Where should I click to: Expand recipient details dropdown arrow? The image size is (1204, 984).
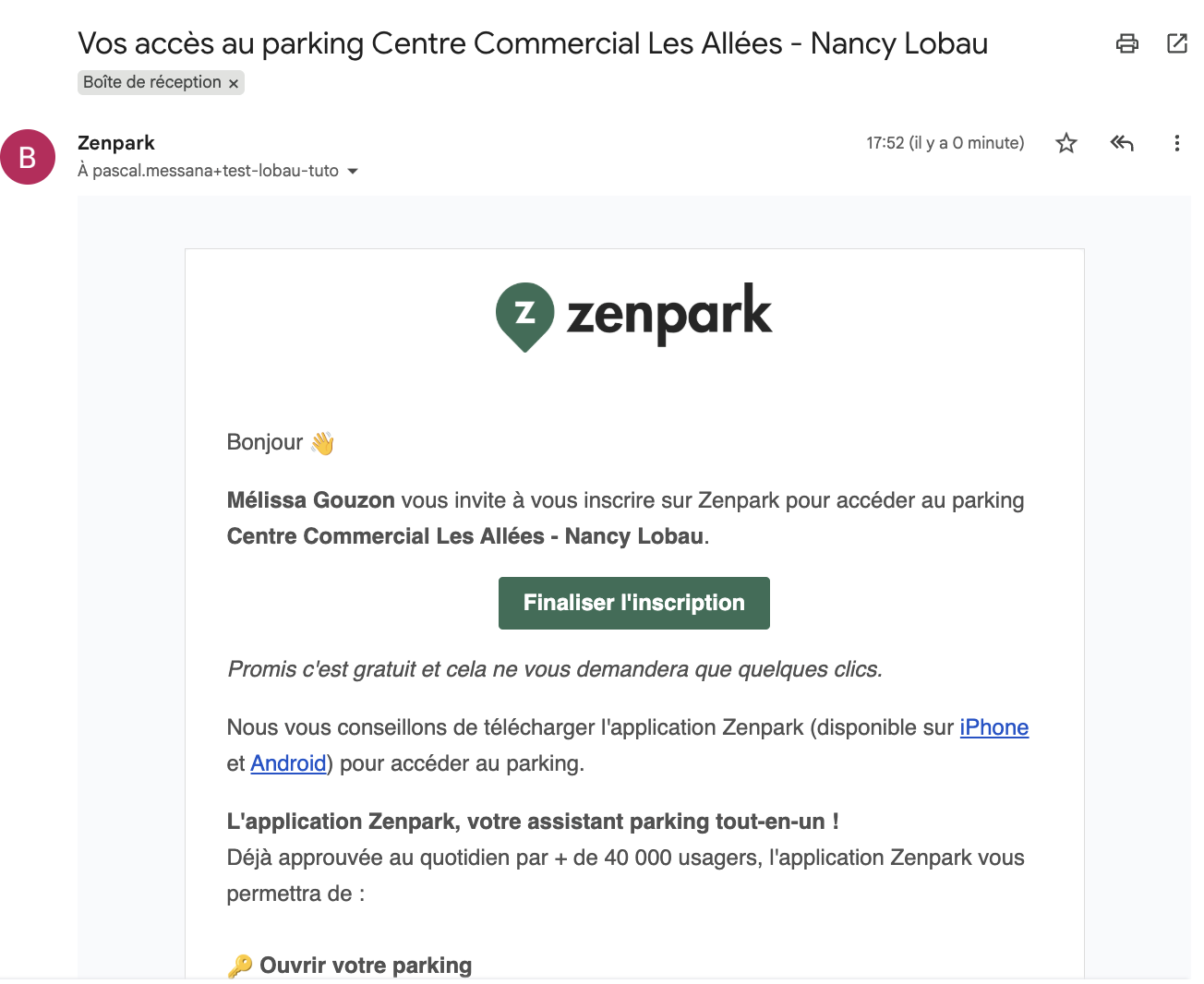point(353,171)
